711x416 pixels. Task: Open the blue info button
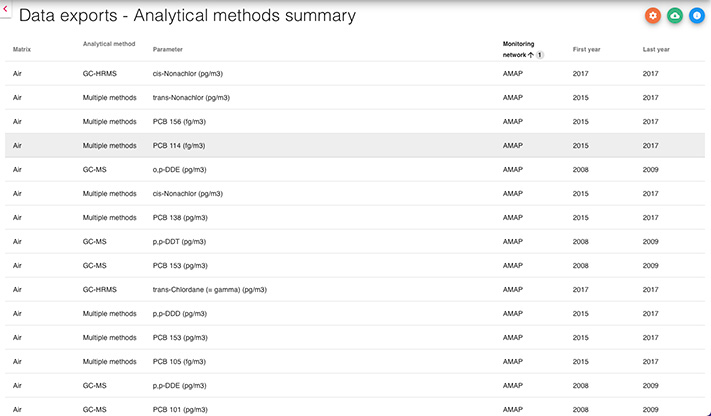[x=696, y=16]
